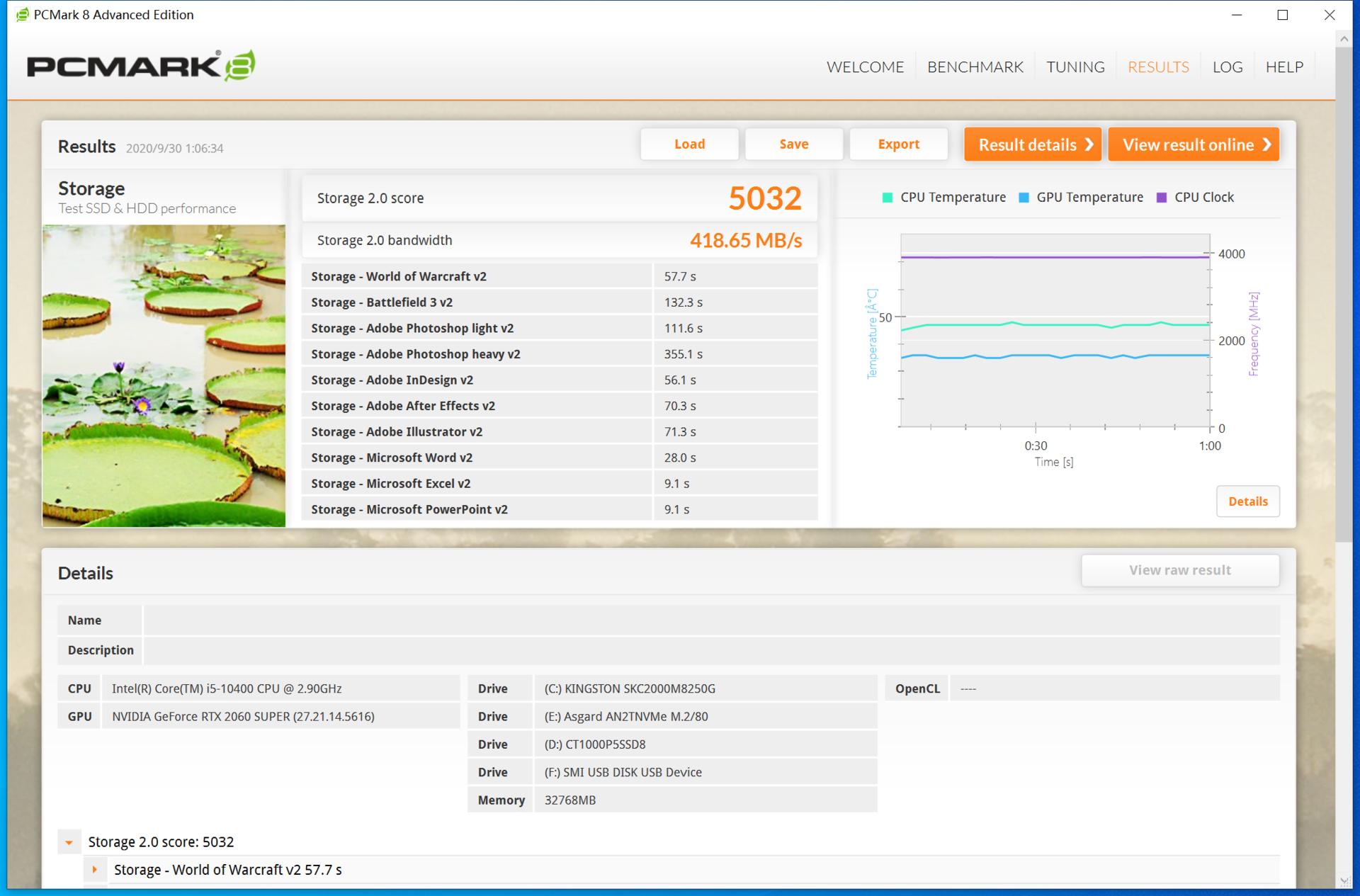Go to the LOG tab
The height and width of the screenshot is (896, 1360).
click(1227, 67)
